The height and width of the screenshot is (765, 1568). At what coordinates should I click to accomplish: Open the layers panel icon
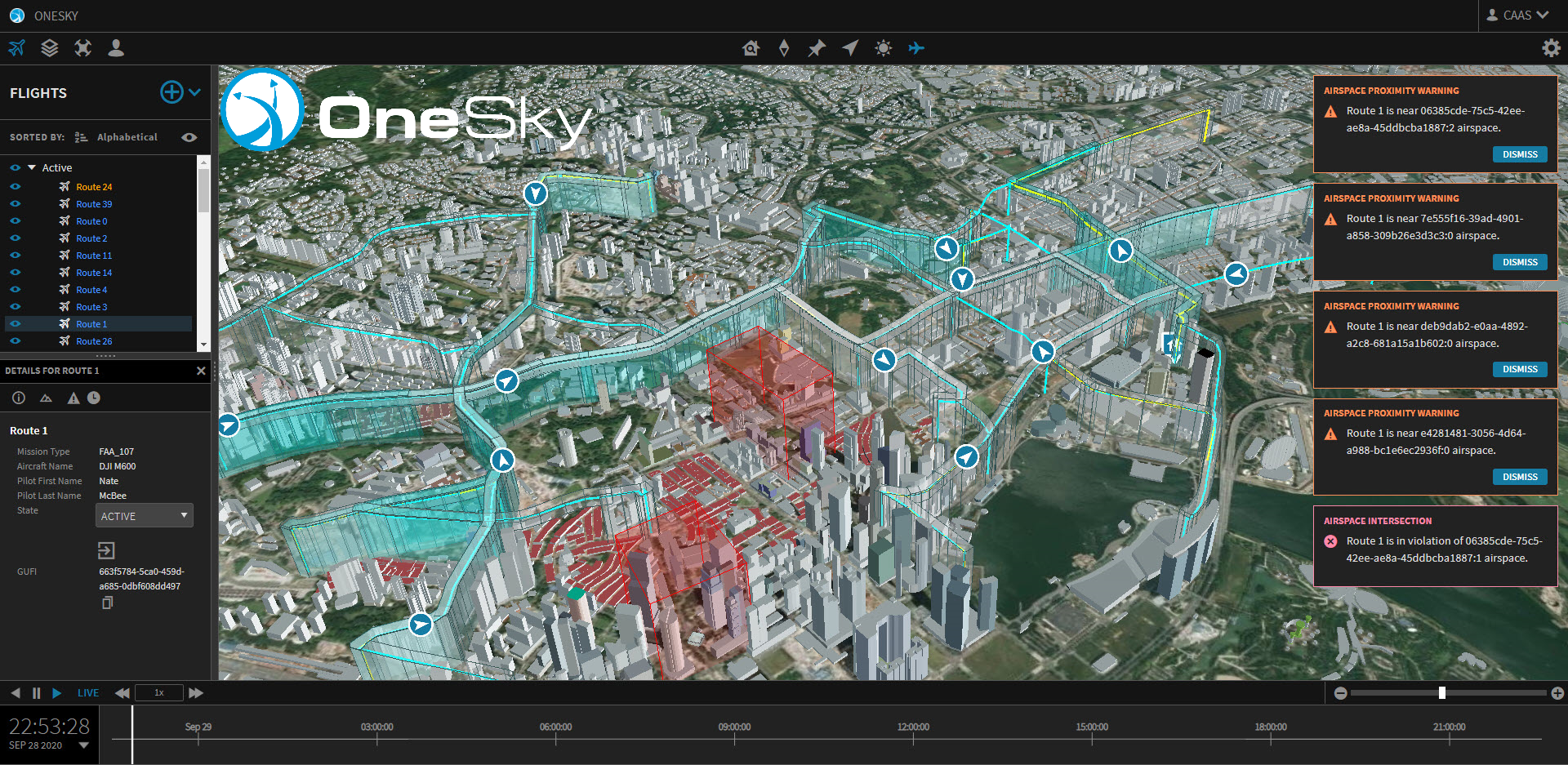[50, 48]
